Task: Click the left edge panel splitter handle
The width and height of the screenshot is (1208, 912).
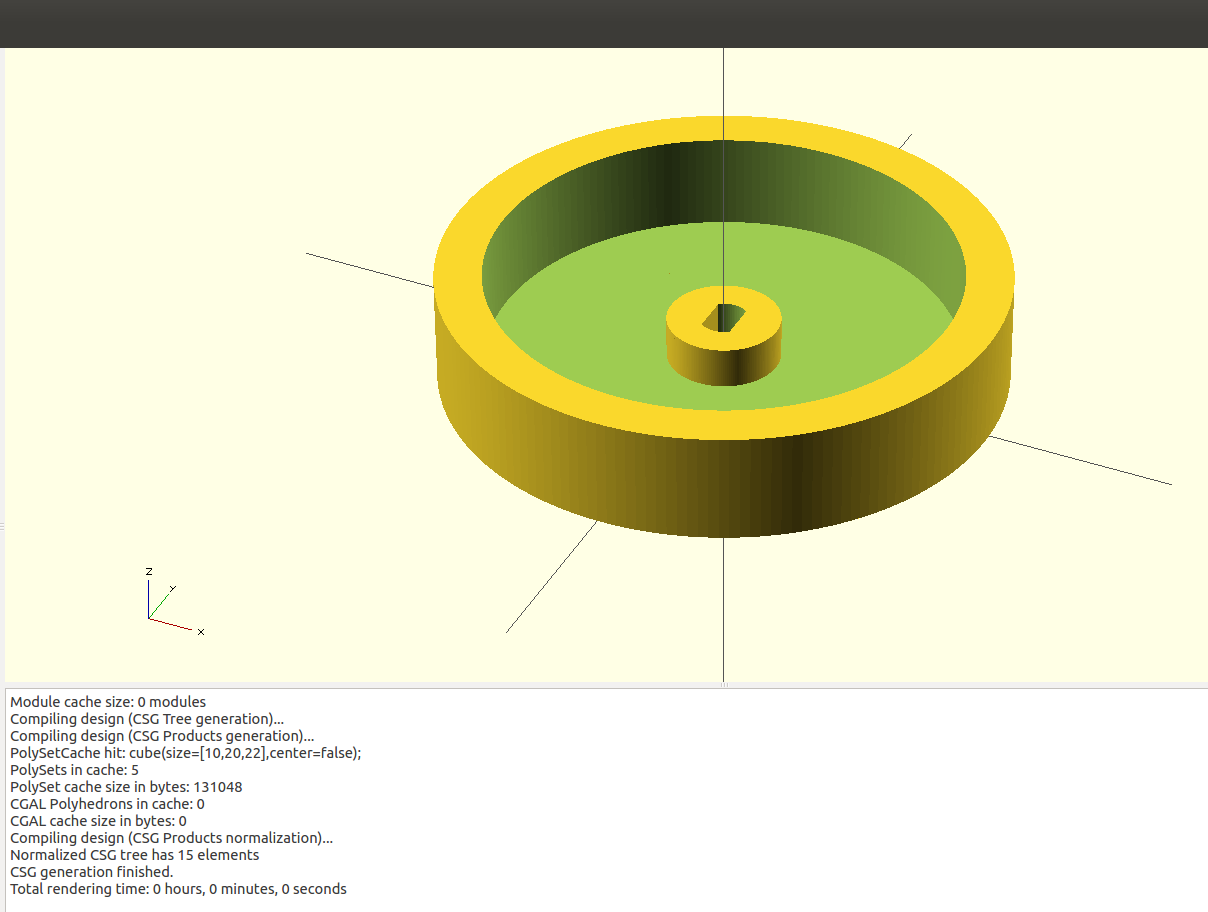Action: coord(2,525)
